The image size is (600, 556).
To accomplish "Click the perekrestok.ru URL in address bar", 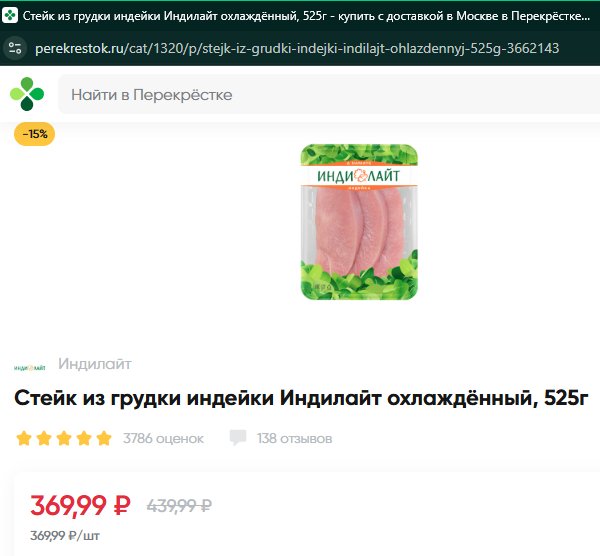I will coord(297,48).
